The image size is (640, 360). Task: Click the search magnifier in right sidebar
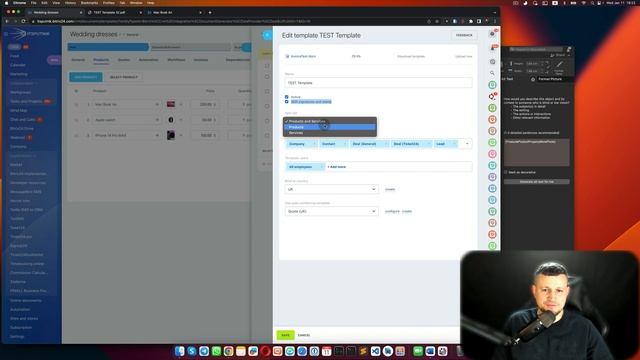coord(492,73)
